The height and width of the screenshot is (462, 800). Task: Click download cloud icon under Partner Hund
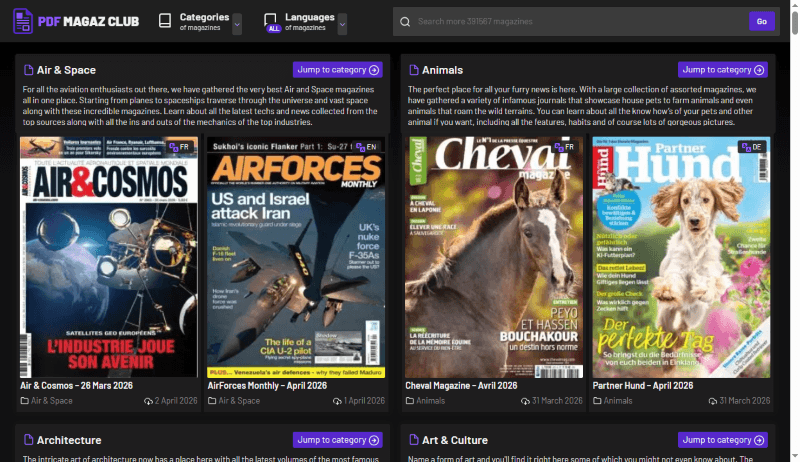click(713, 401)
